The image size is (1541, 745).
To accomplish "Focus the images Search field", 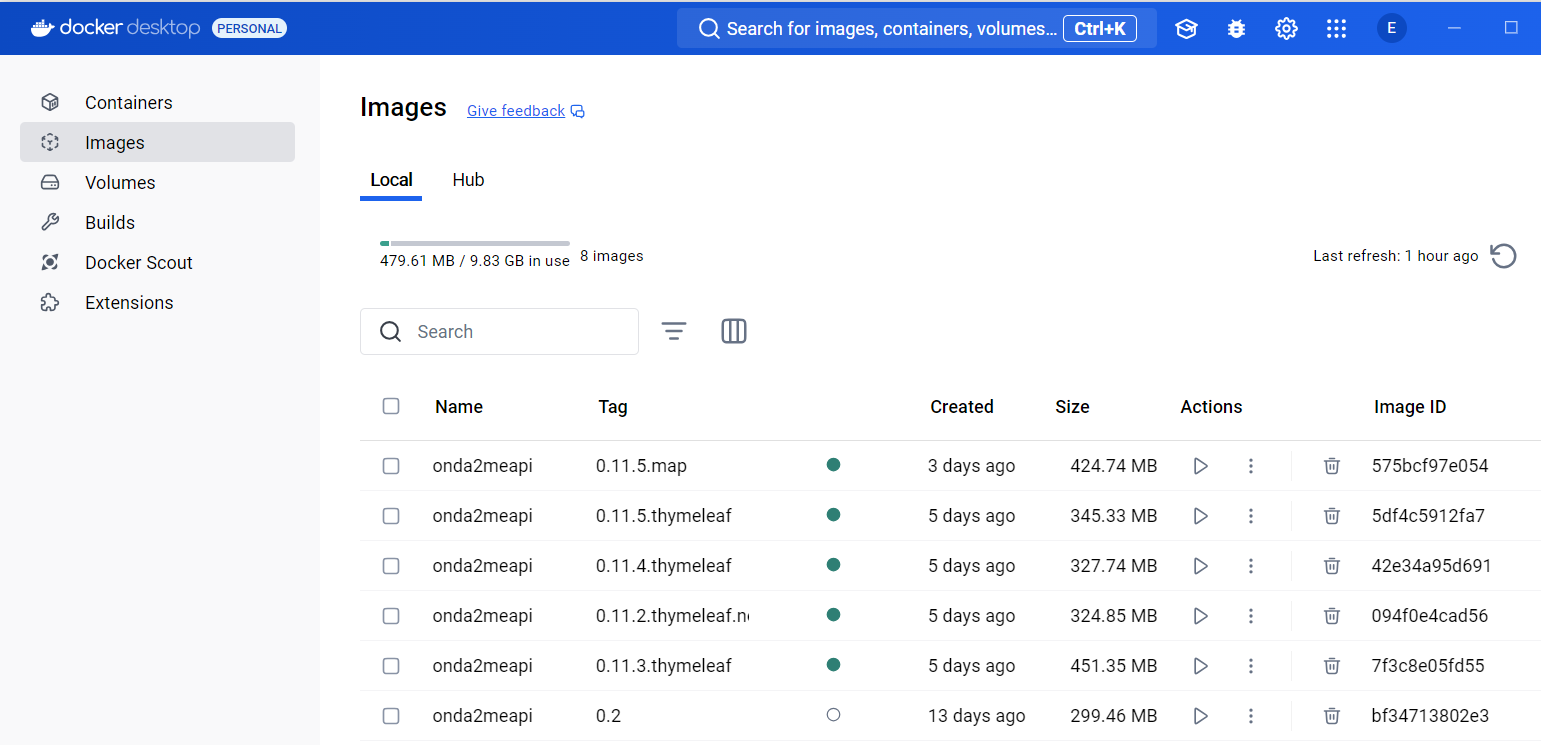I will tap(499, 331).
